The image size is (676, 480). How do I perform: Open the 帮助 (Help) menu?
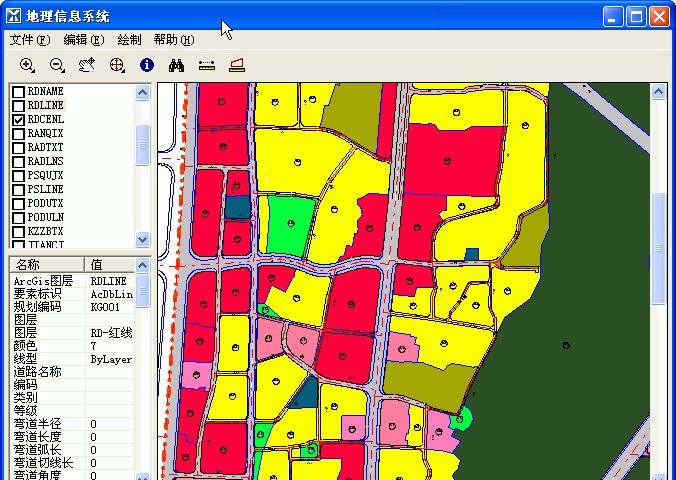pos(173,40)
